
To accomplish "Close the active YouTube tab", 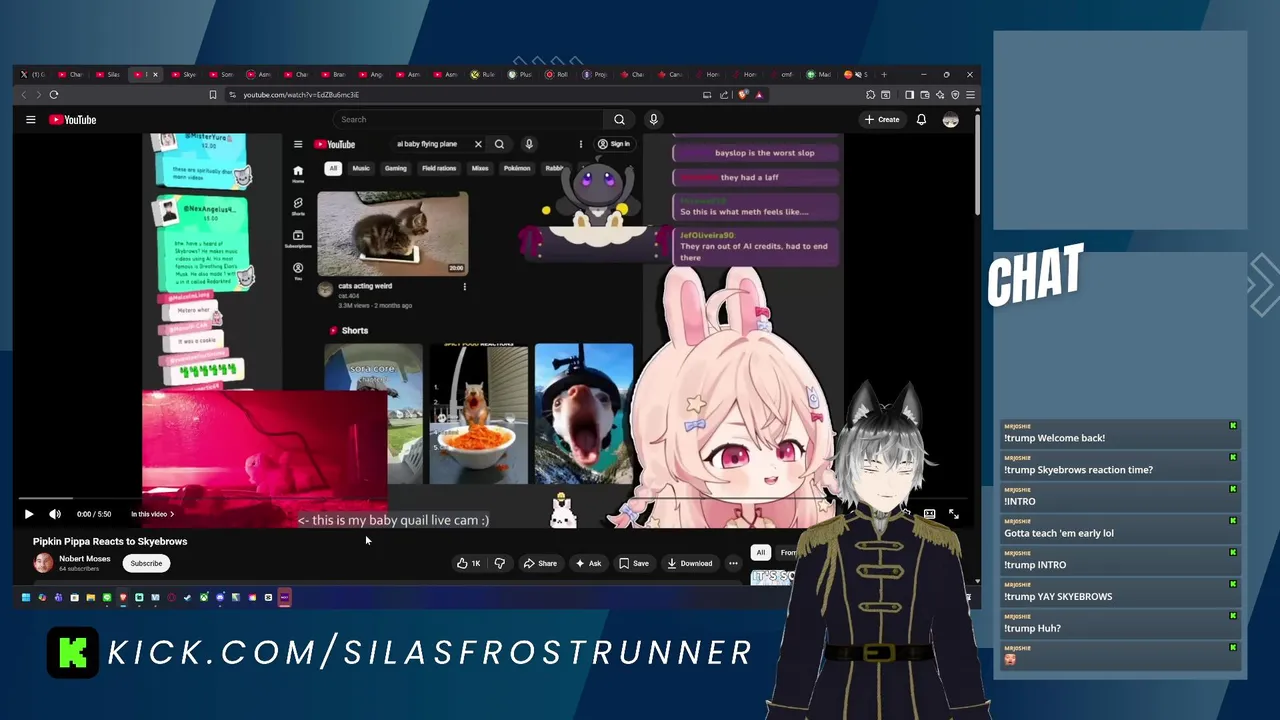I will click(155, 74).
